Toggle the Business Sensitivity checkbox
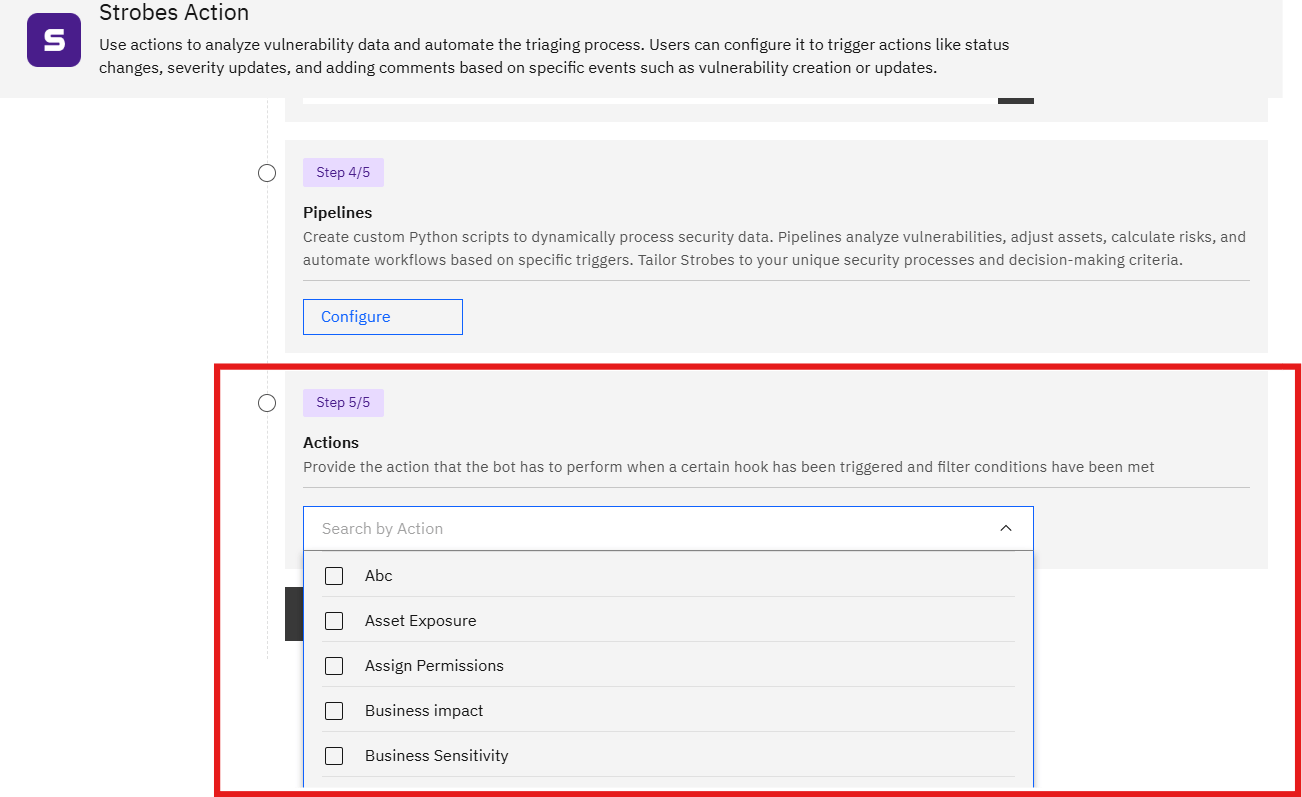Viewport: 1302px width, 797px height. click(x=334, y=756)
